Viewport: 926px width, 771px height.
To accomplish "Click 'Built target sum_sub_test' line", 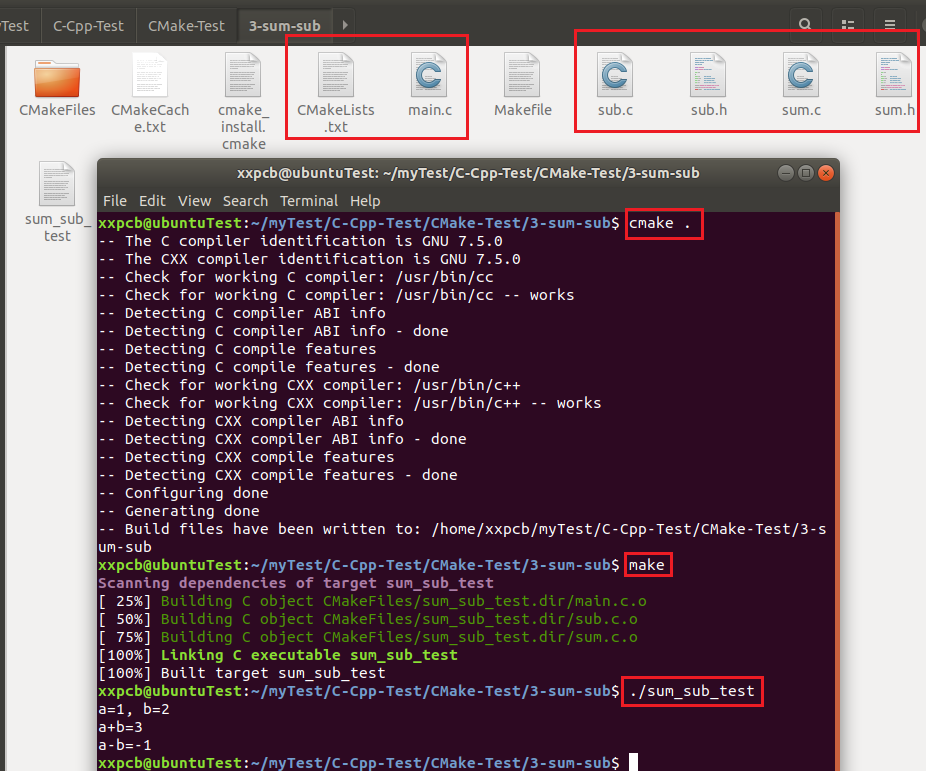I will click(273, 673).
